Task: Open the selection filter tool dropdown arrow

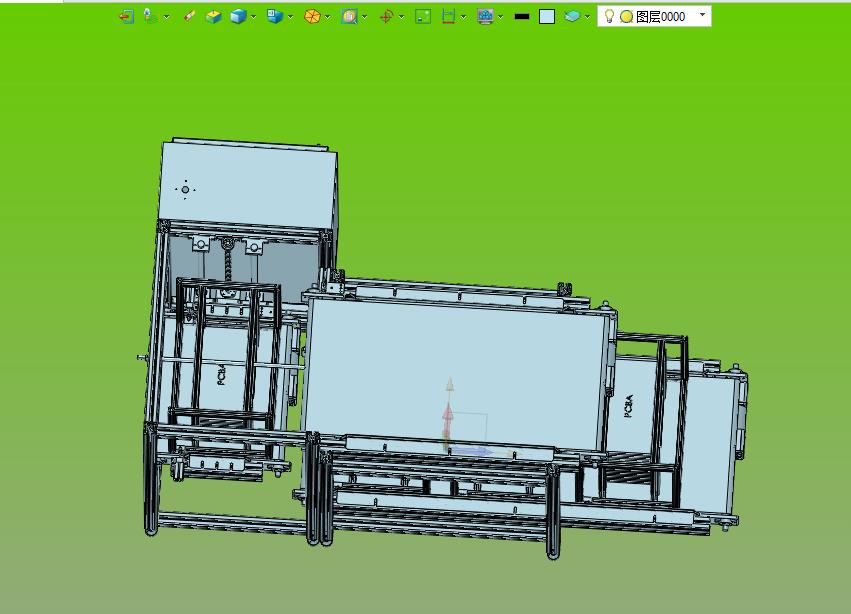Action: click(x=167, y=17)
